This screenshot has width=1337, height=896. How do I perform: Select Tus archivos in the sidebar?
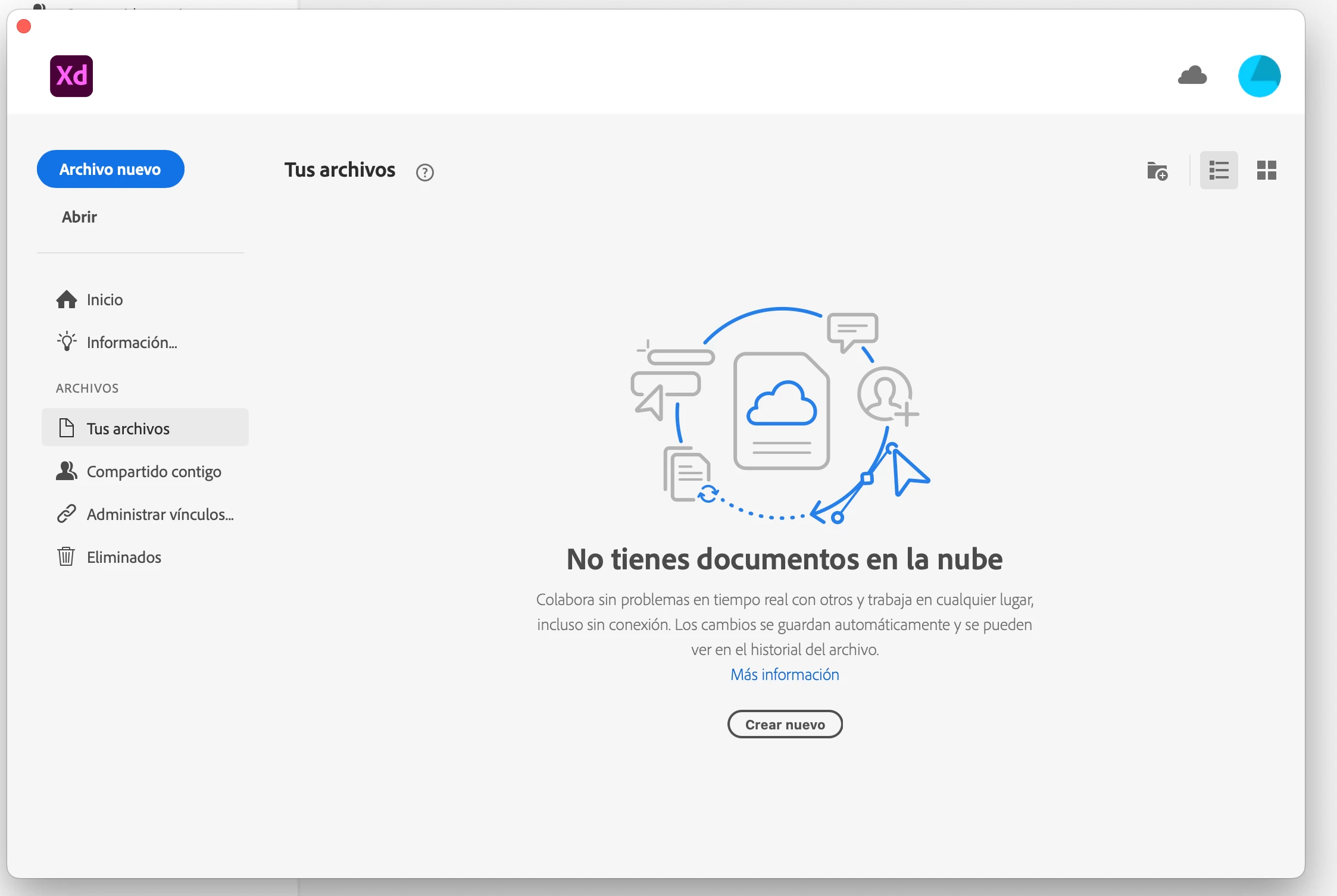tap(128, 428)
